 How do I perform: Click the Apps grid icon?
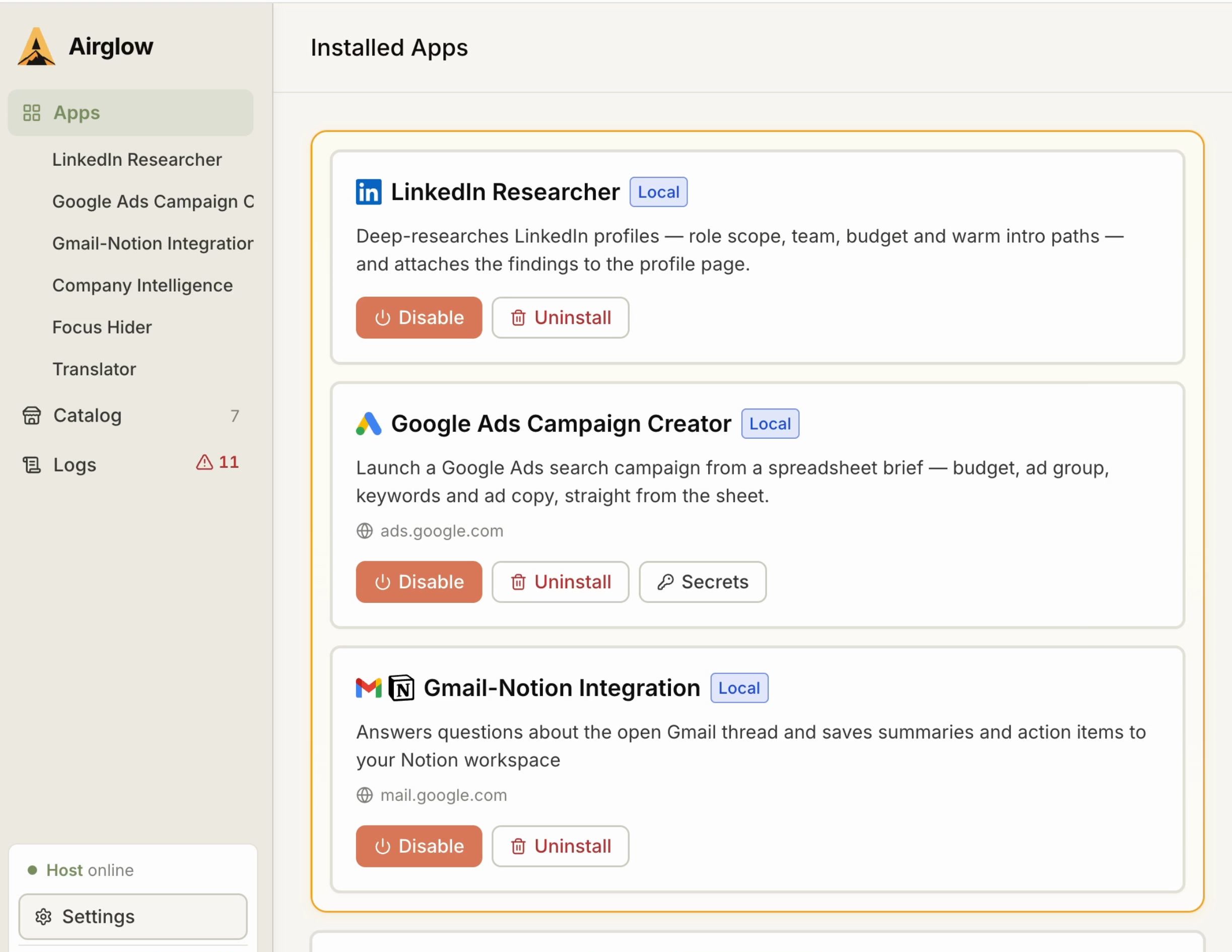(x=32, y=113)
